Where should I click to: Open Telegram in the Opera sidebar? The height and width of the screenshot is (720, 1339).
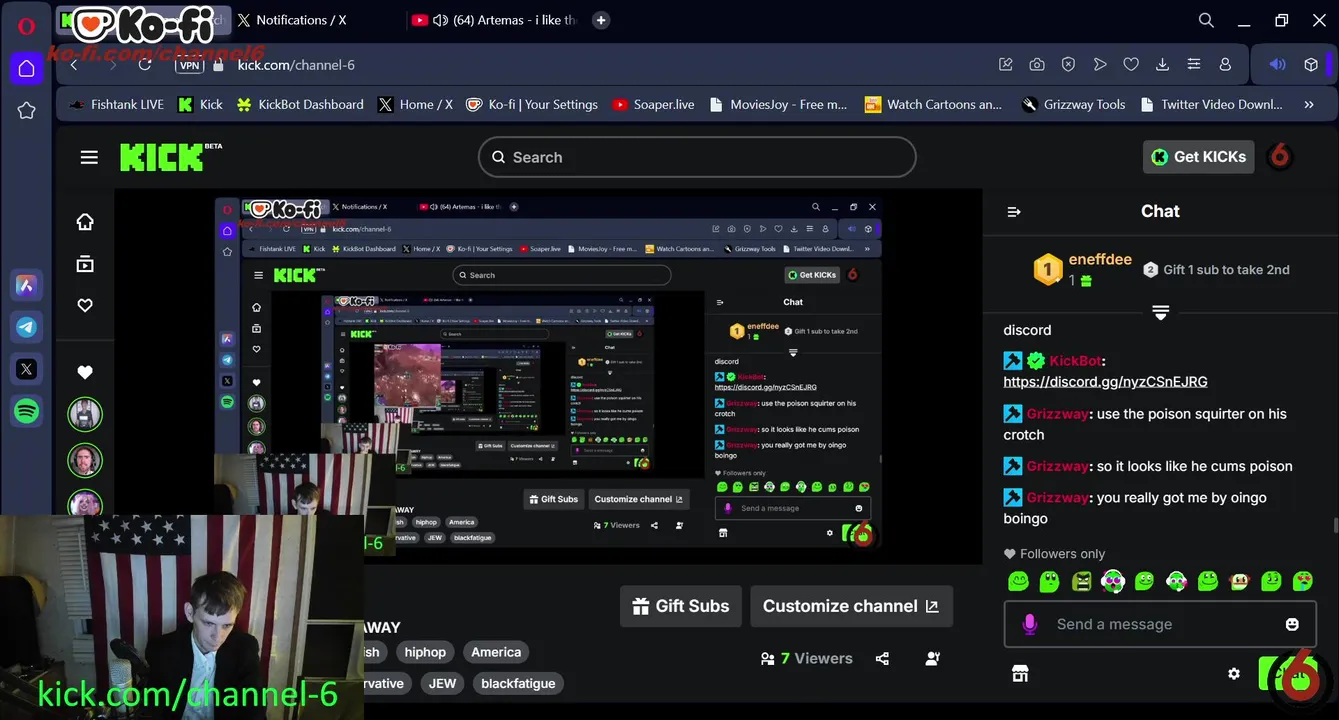click(27, 327)
